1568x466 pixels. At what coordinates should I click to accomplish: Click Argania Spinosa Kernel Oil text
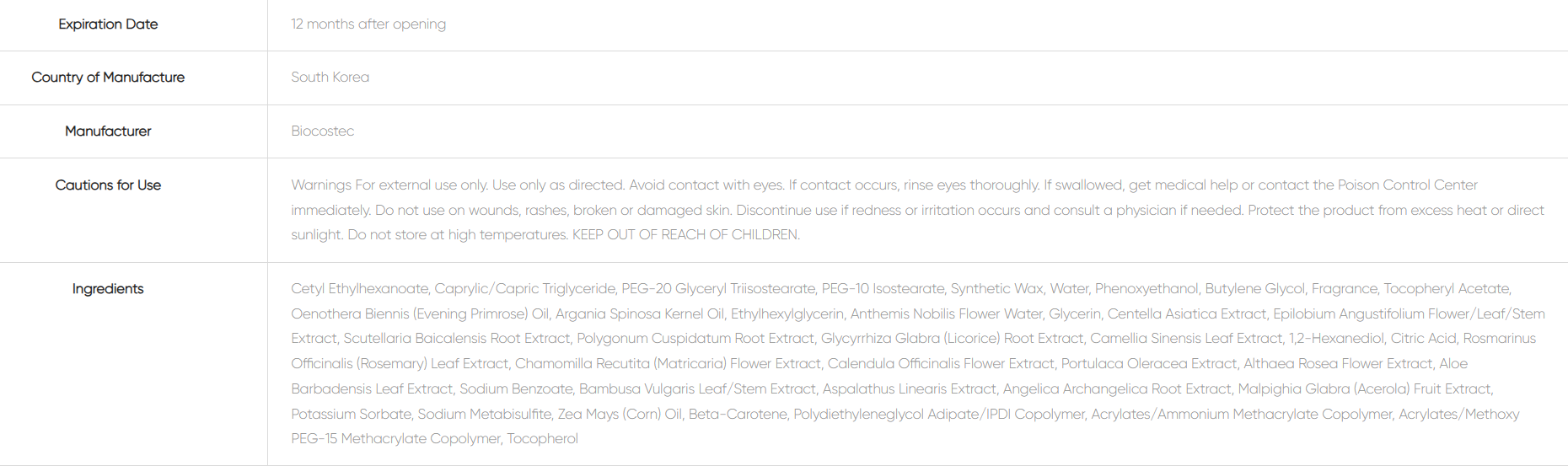pos(639,314)
